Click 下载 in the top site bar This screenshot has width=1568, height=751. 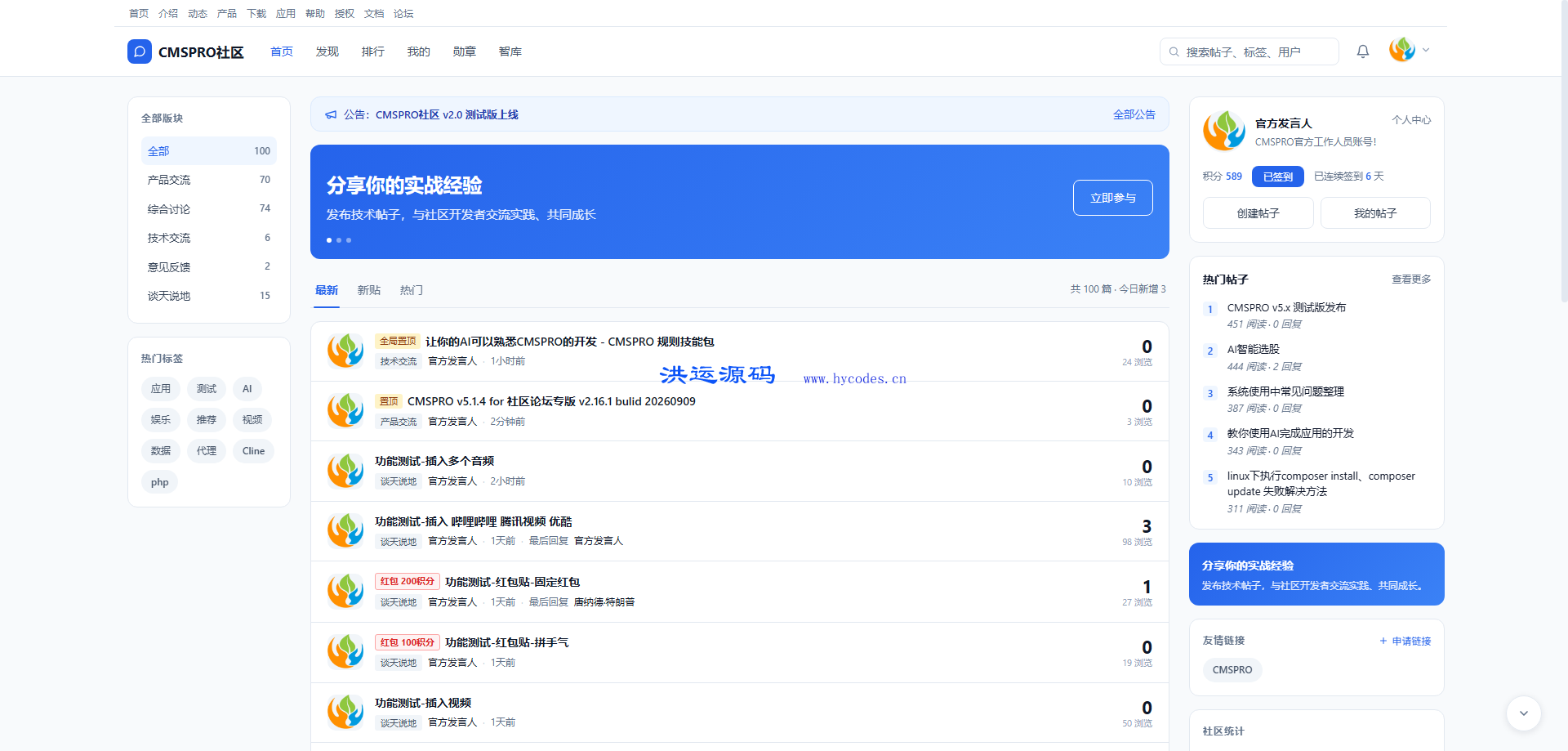256,14
